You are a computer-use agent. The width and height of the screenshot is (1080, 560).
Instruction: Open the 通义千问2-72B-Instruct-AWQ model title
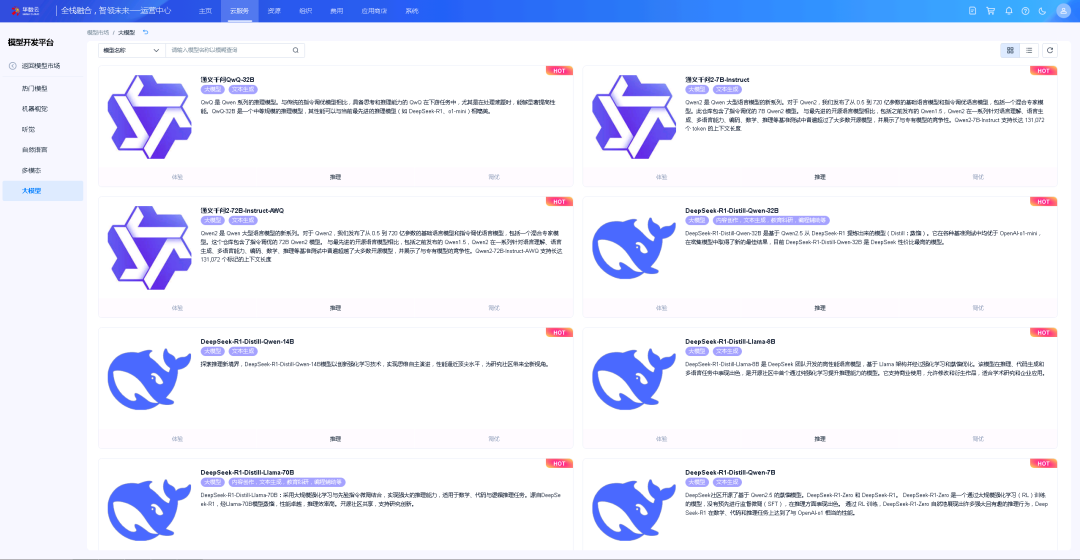[x=242, y=211]
